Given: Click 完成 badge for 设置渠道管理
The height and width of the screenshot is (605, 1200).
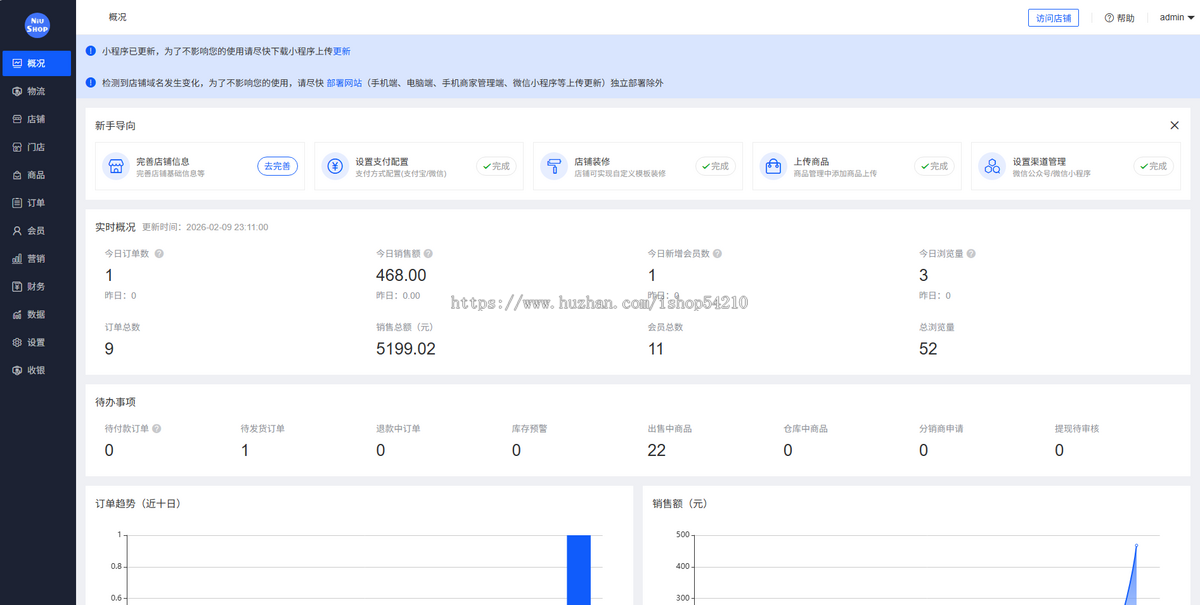Looking at the screenshot, I should 1153,166.
